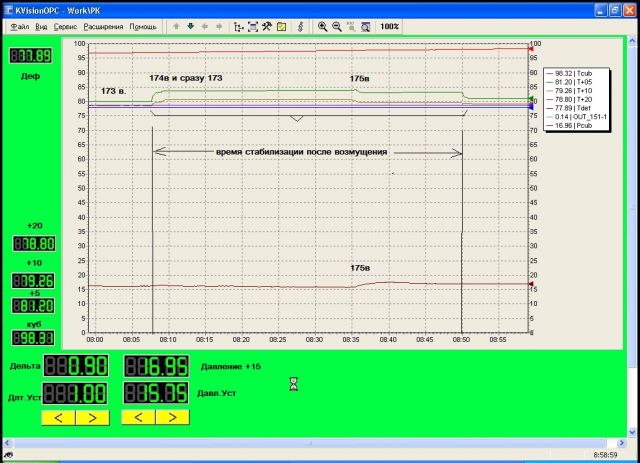The height and width of the screenshot is (463, 640).
Task: Decrease Длт.Уст setpoint with left arrow button
Action: coord(57,417)
